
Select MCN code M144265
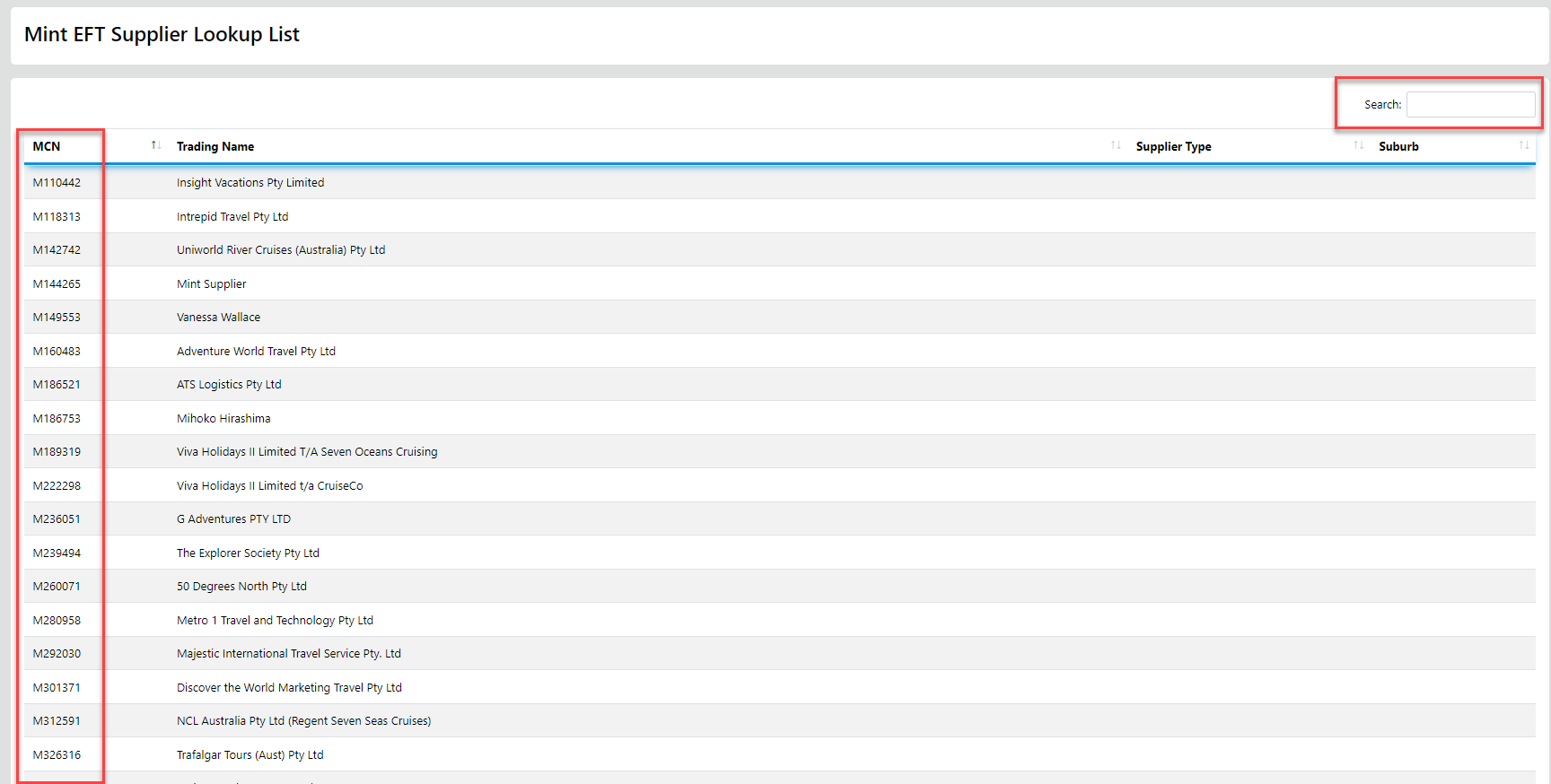[x=57, y=284]
